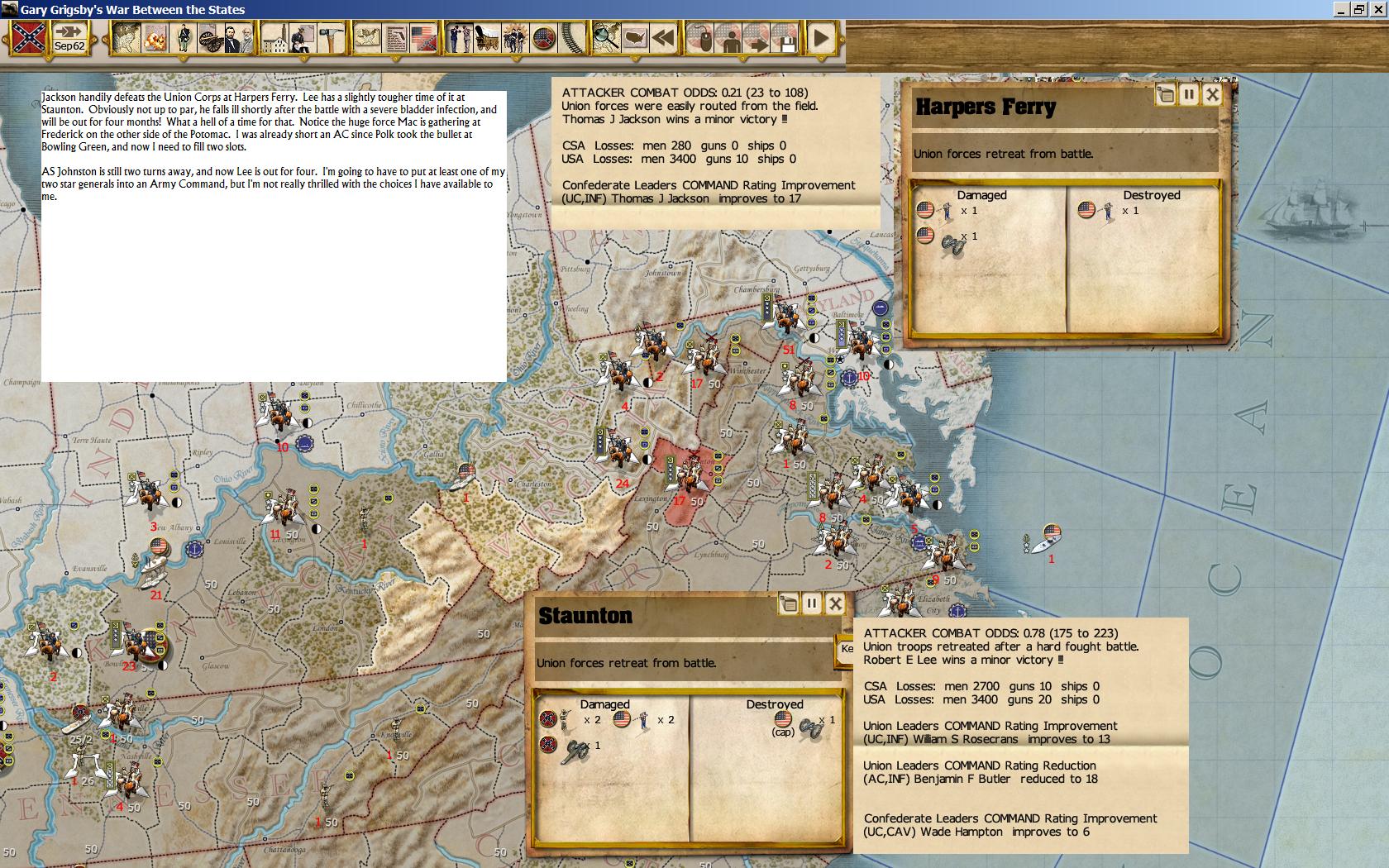Click the Staunton panel title

585,616
